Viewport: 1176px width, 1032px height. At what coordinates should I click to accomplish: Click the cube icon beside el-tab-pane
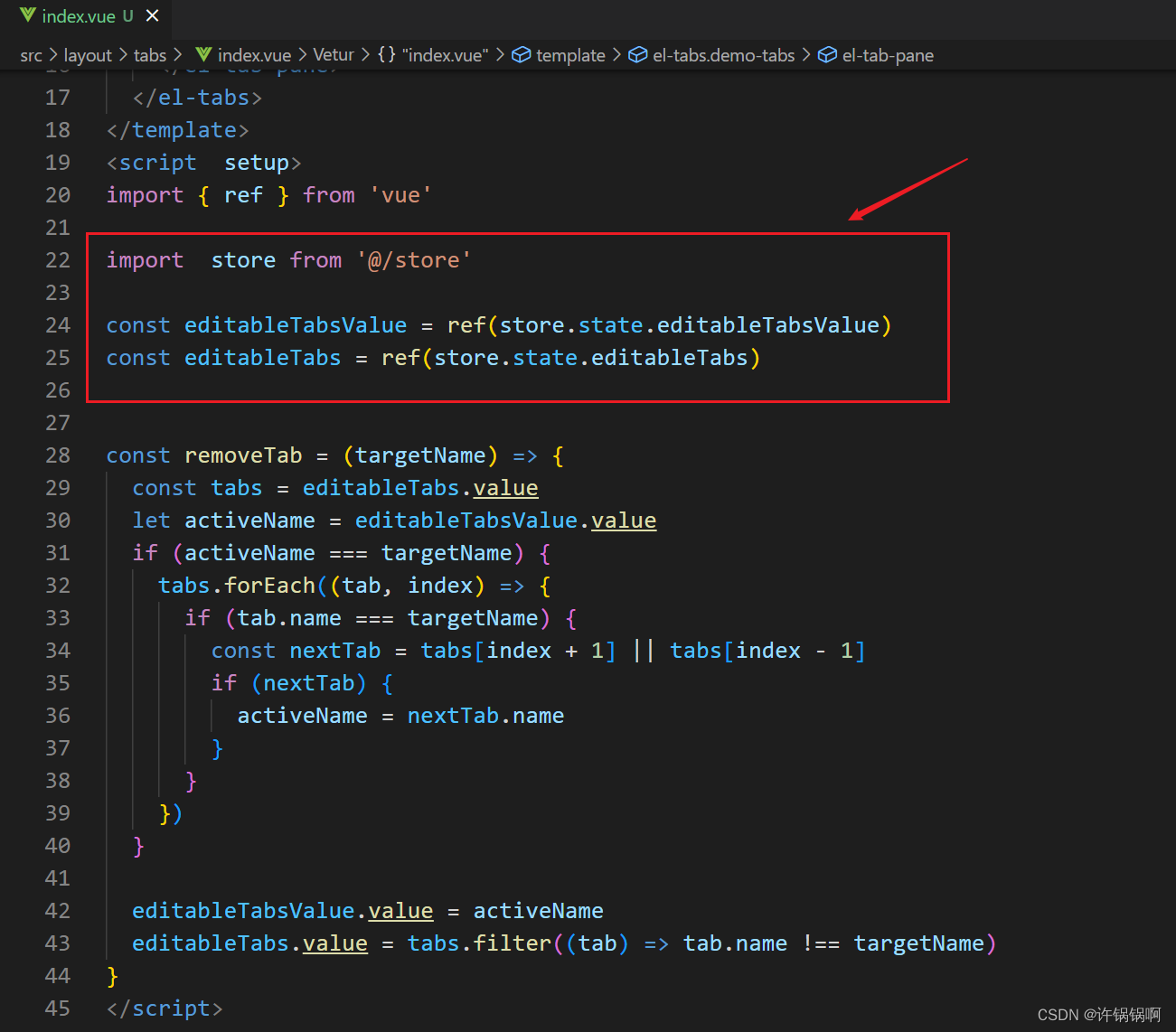pyautogui.click(x=827, y=55)
